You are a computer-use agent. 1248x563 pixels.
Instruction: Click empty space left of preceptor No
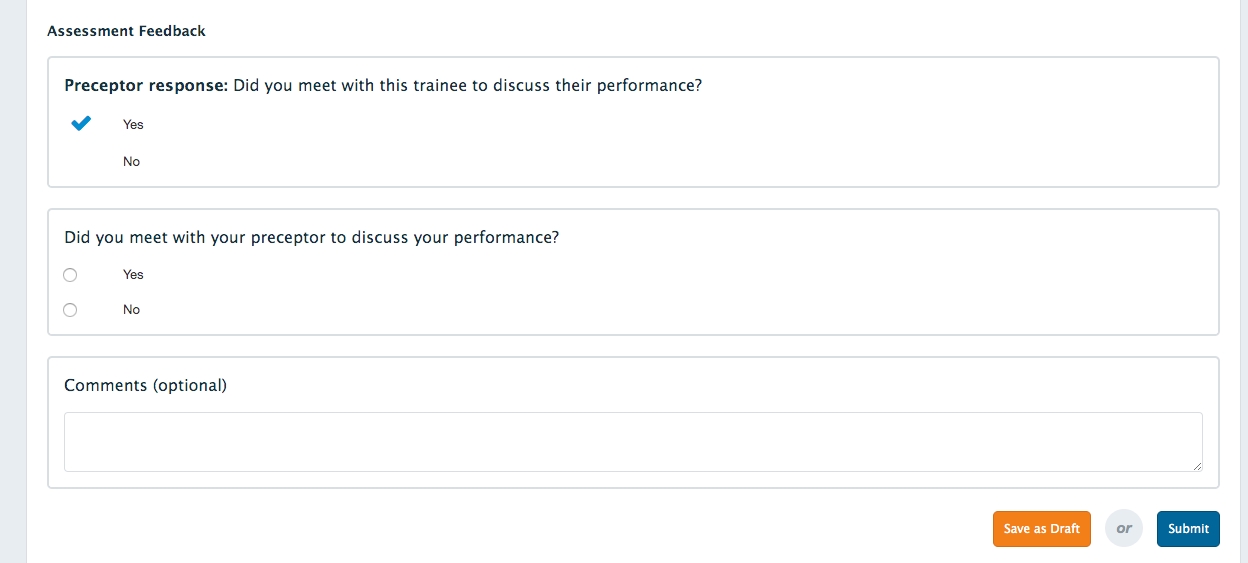pyautogui.click(x=82, y=162)
